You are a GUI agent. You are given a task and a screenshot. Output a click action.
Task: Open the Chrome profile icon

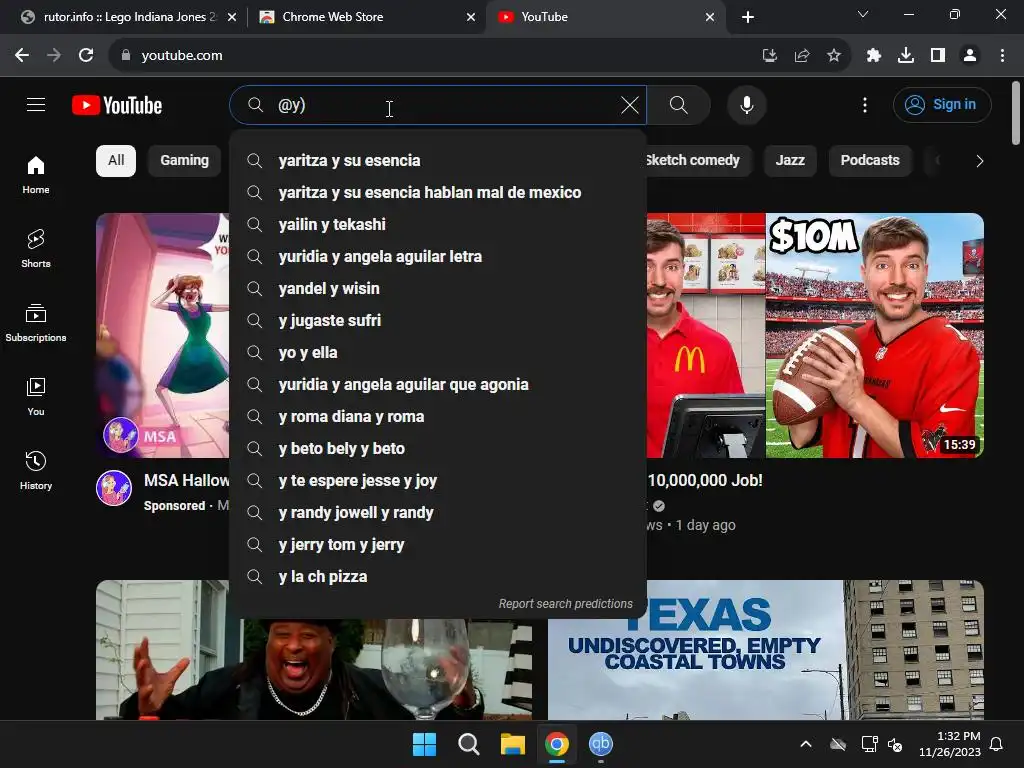[970, 56]
